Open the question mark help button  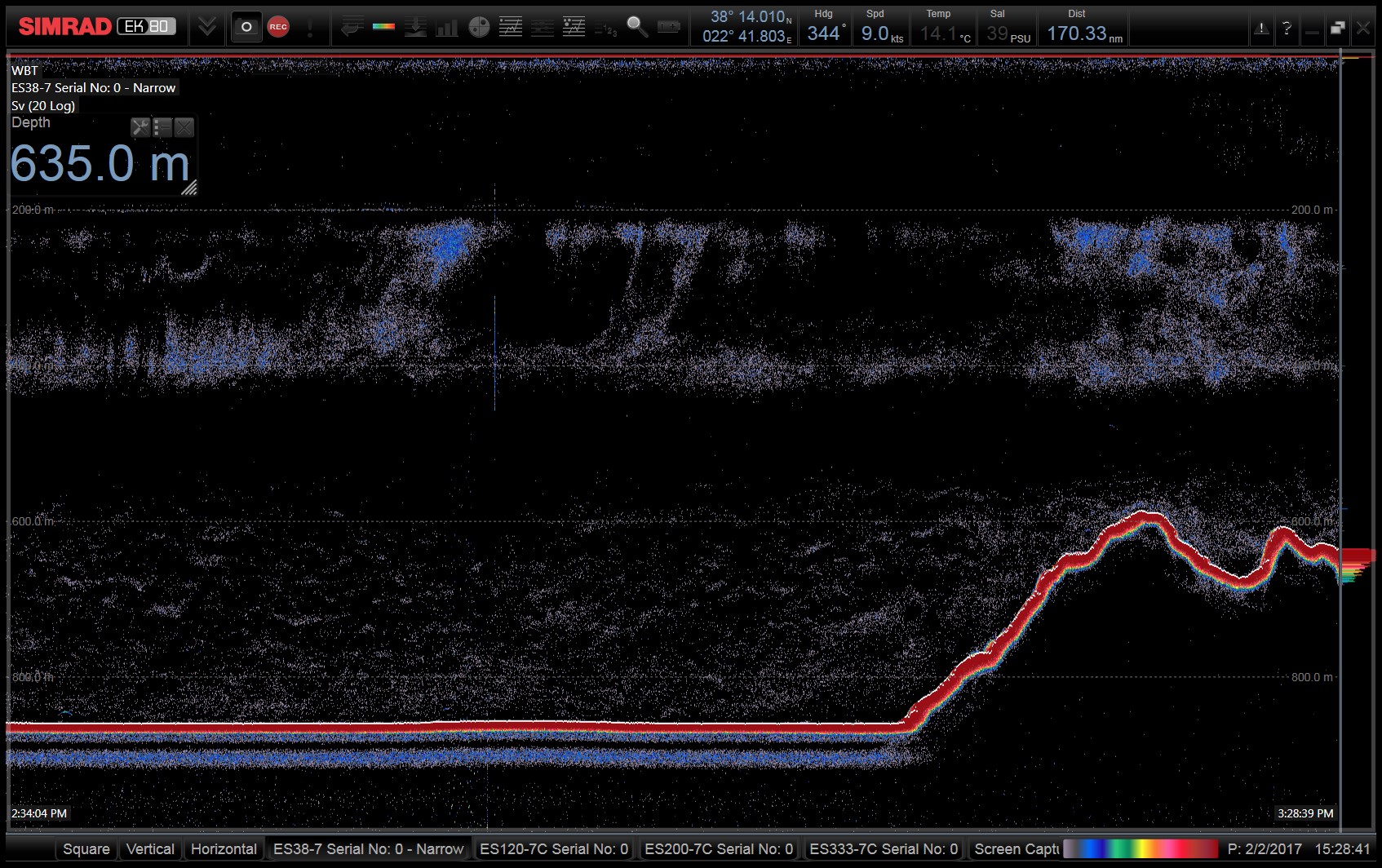tap(1287, 28)
